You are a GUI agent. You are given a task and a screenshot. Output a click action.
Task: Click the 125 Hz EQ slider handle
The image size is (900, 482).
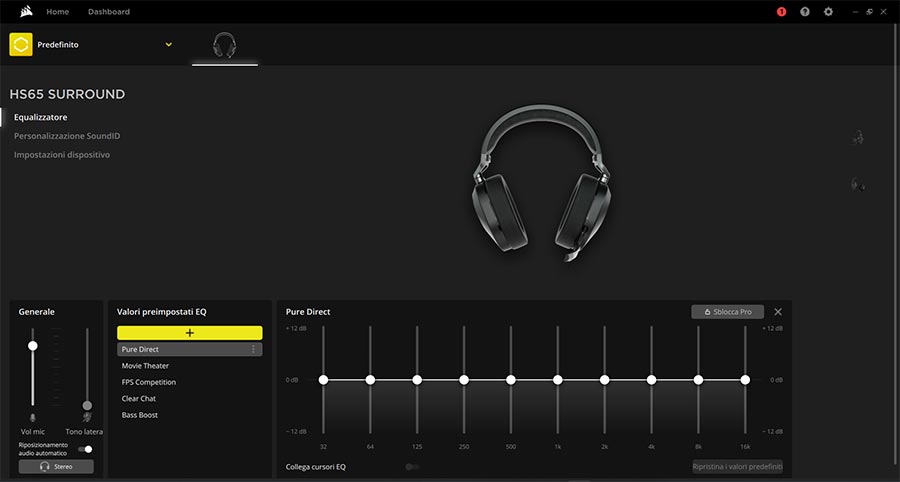coord(417,380)
